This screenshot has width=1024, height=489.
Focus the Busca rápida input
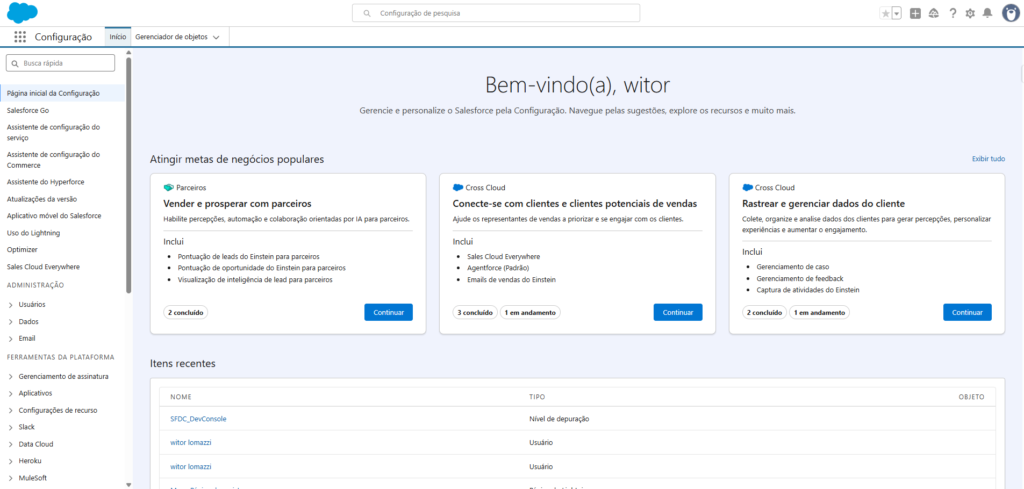[60, 63]
